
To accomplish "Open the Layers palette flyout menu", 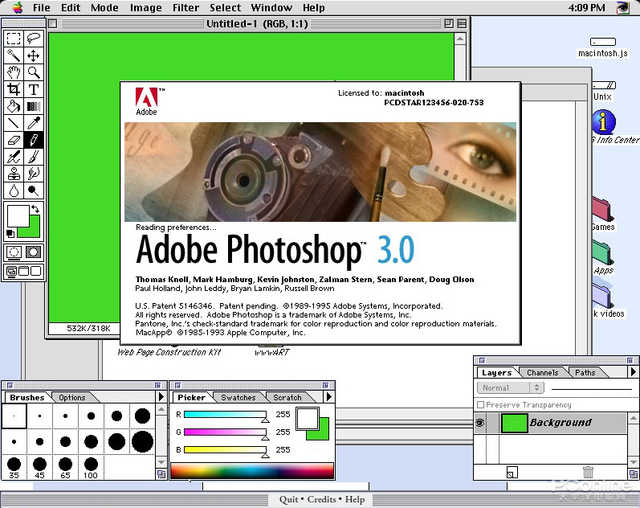I will [x=633, y=372].
